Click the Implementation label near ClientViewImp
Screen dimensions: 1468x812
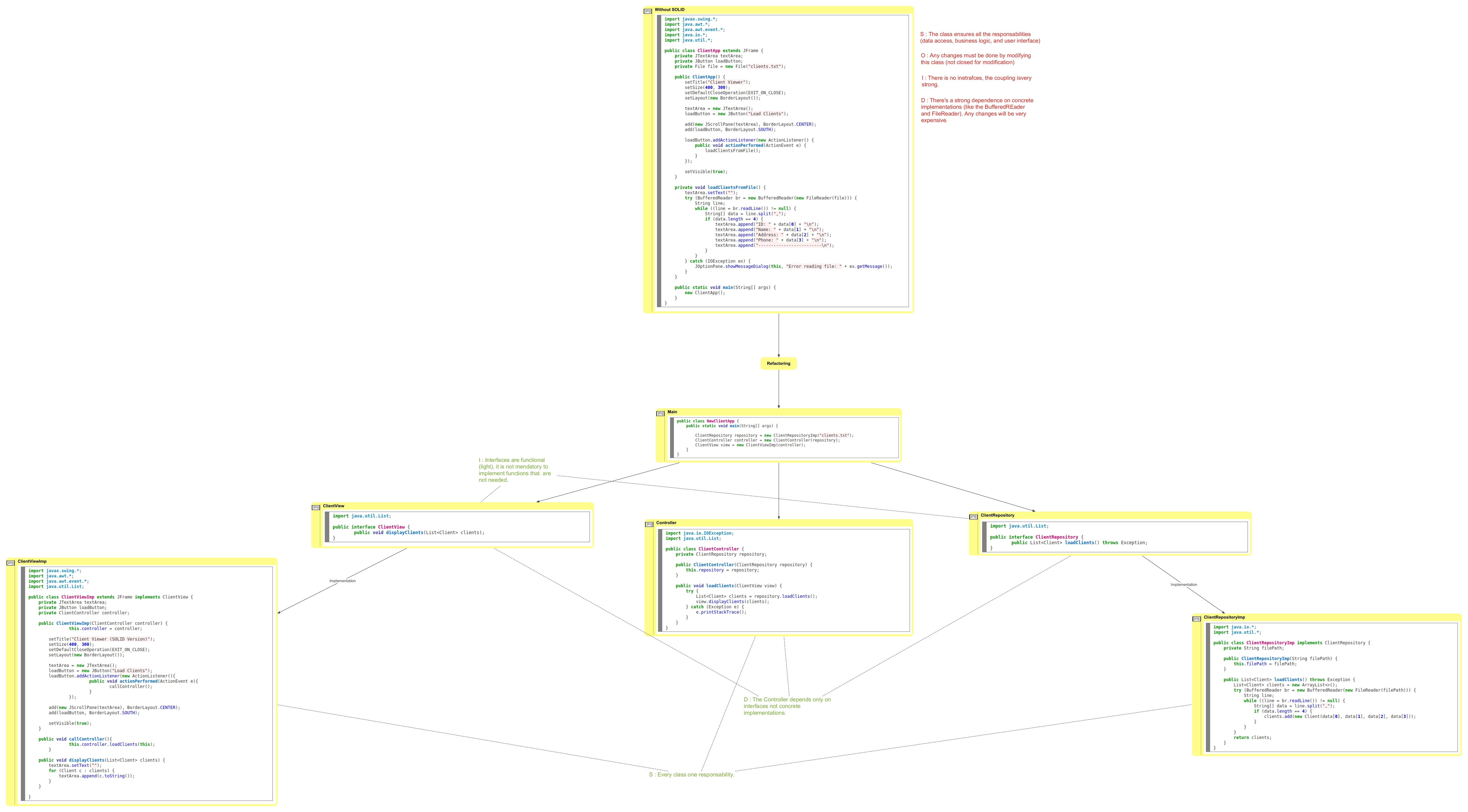click(x=342, y=581)
